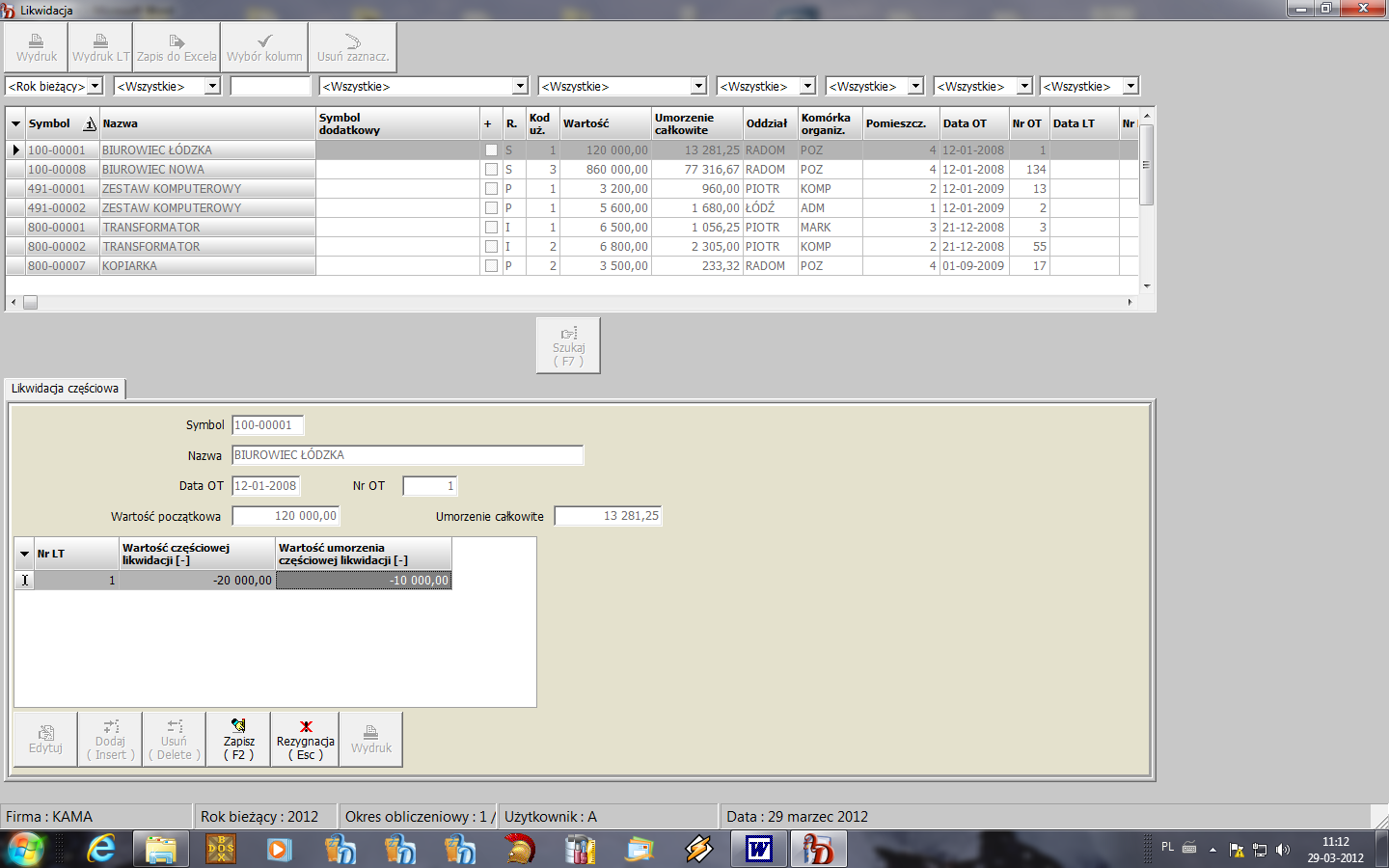This screenshot has height=868, width=1389.
Task: Tick the checkbox for row 800-00002
Action: click(x=491, y=247)
